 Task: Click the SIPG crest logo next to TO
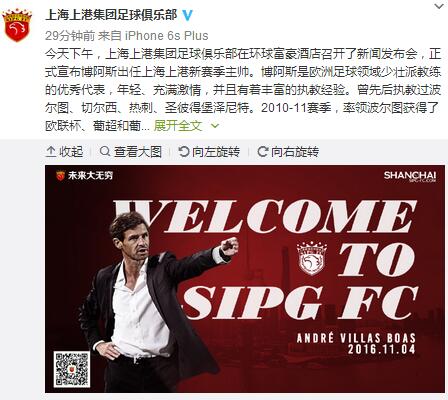[x=311, y=258]
